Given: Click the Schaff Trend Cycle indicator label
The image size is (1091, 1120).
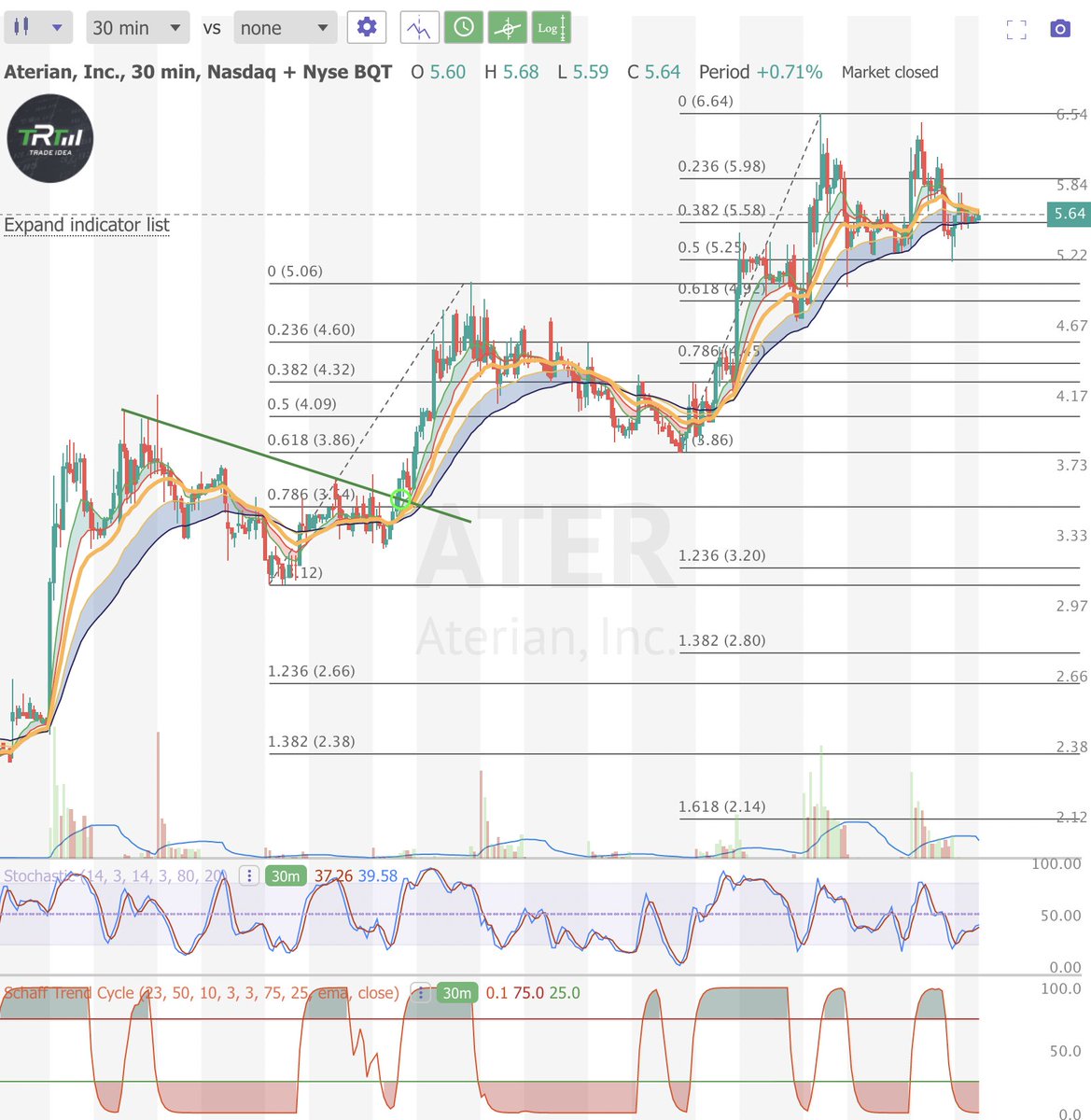Looking at the screenshot, I should [x=201, y=992].
